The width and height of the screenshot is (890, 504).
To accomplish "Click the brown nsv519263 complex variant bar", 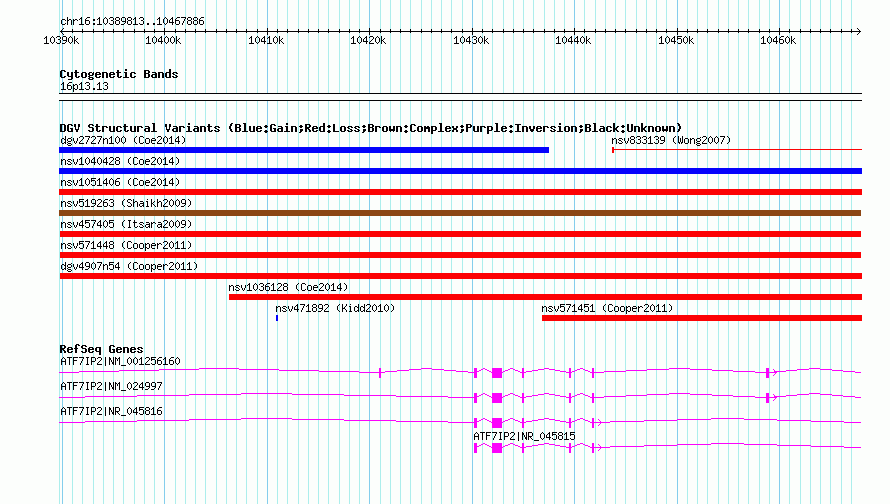I will click(460, 213).
